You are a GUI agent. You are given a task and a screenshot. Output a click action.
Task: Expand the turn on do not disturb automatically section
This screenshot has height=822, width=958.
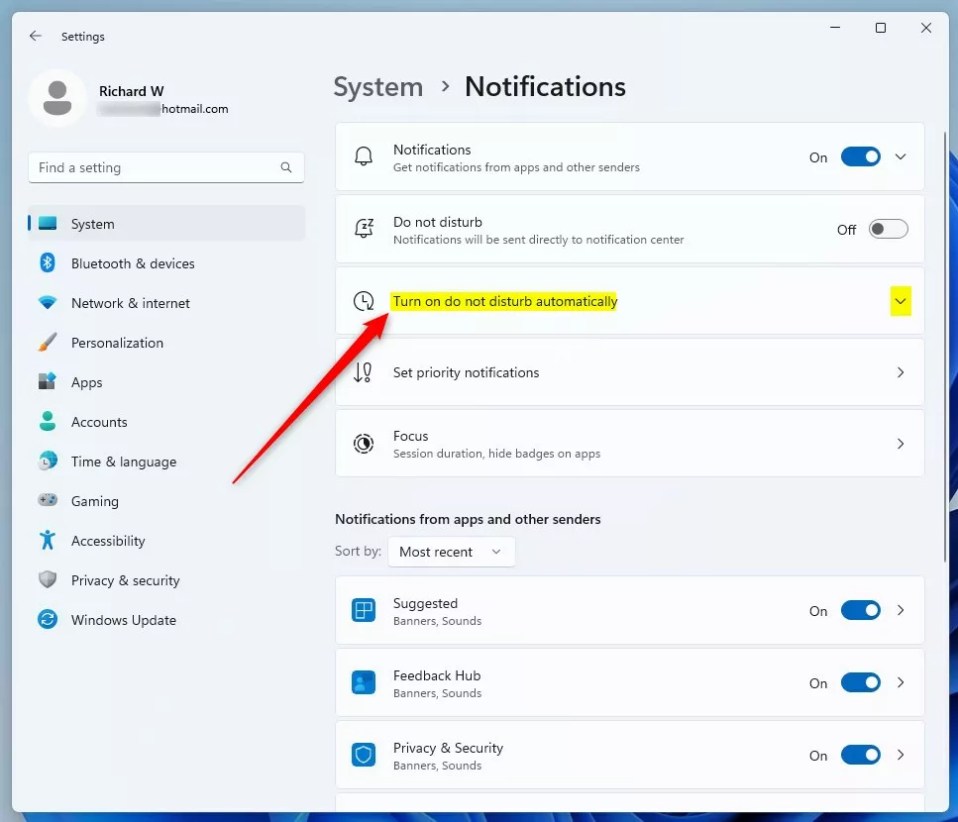(900, 300)
